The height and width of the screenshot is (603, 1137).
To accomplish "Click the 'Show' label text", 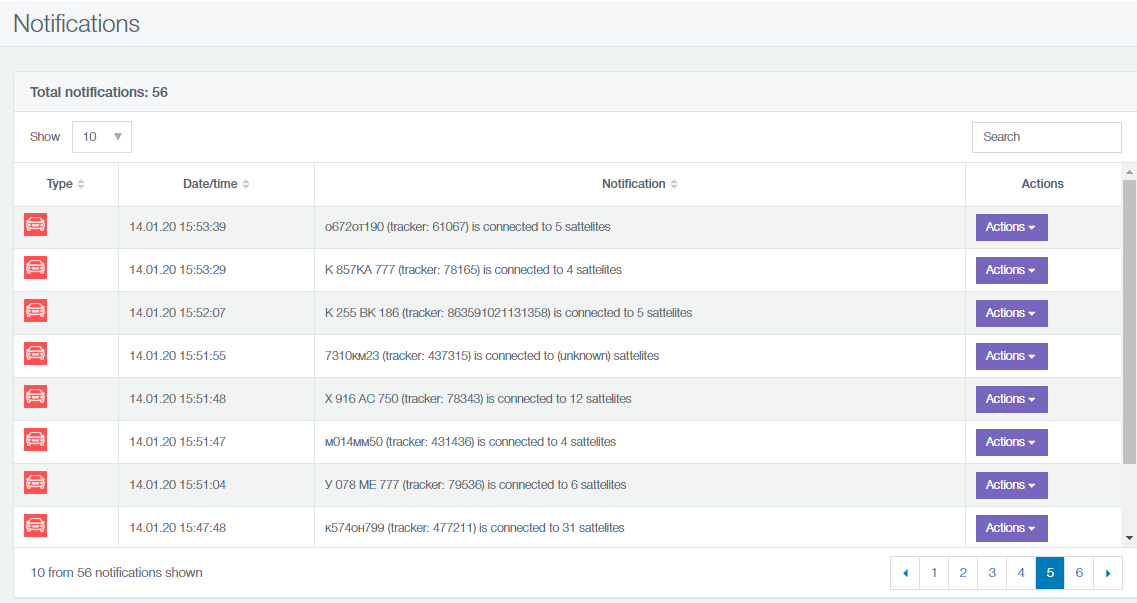I will point(45,137).
